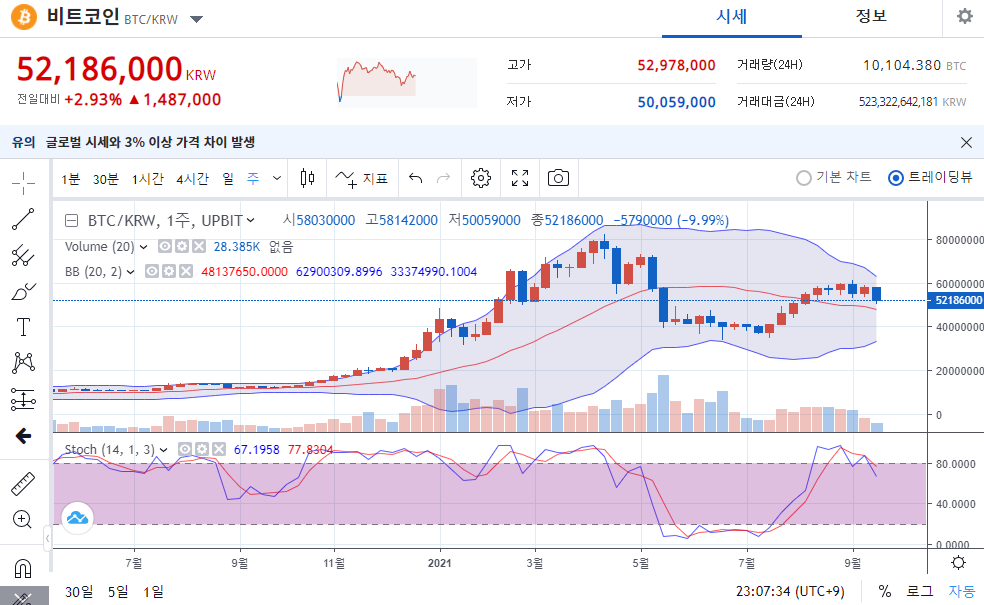This screenshot has height=605, width=984.
Task: Set date range to 1일
Action: (x=153, y=592)
